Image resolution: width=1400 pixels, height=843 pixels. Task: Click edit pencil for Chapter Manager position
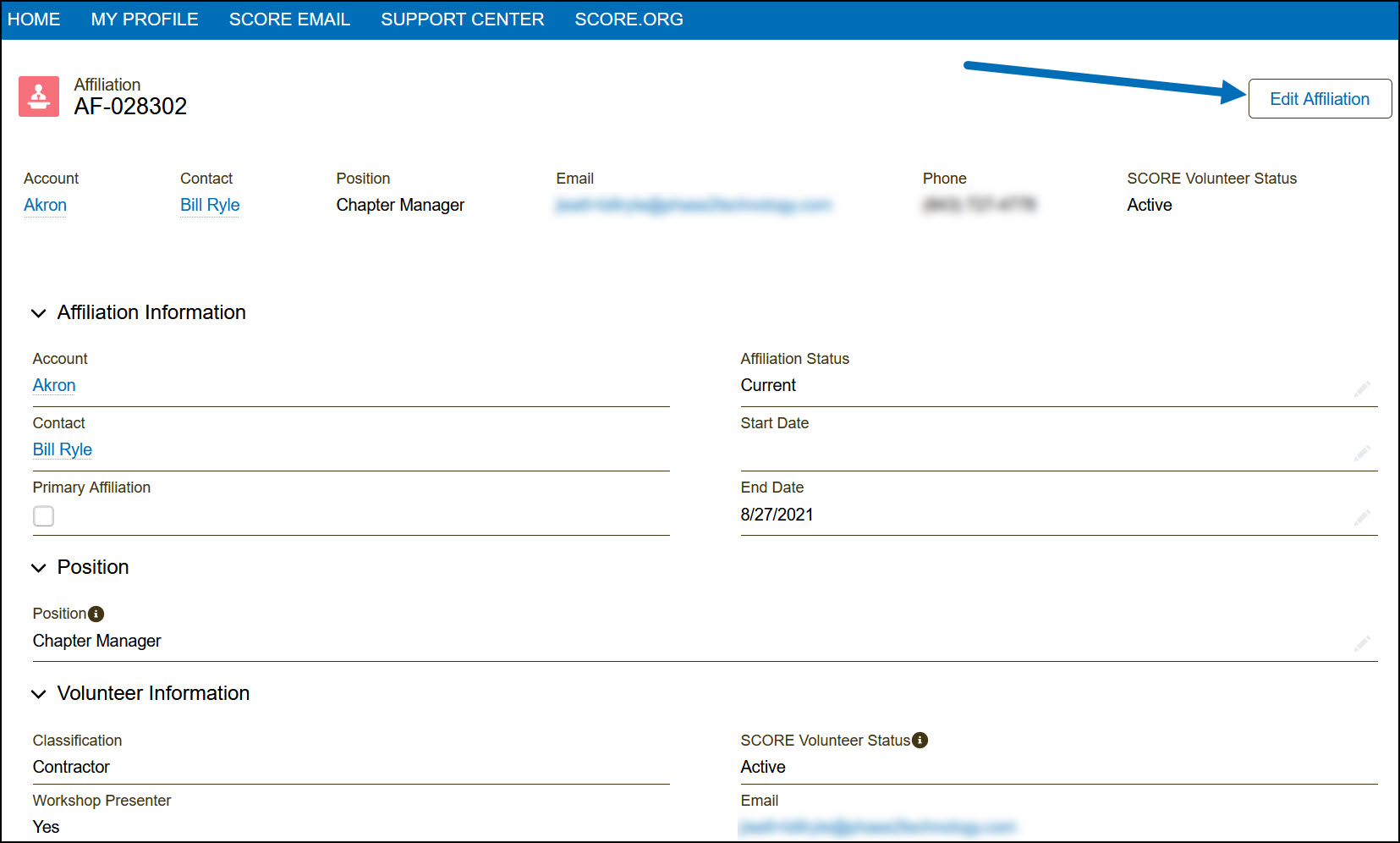(1361, 643)
